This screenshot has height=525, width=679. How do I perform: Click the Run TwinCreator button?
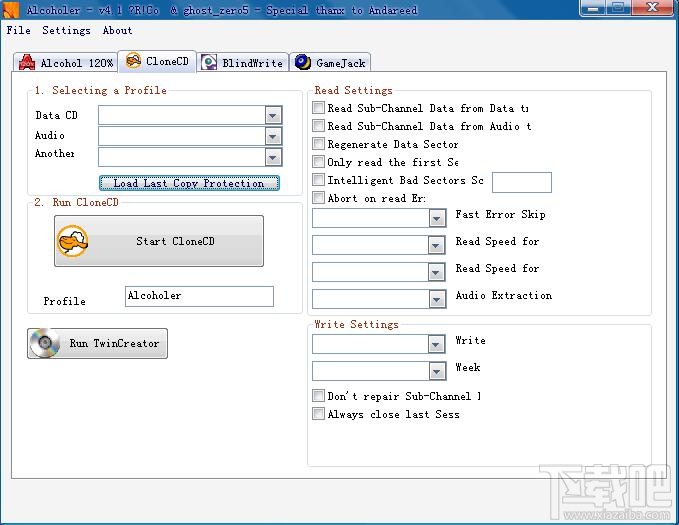tap(97, 343)
